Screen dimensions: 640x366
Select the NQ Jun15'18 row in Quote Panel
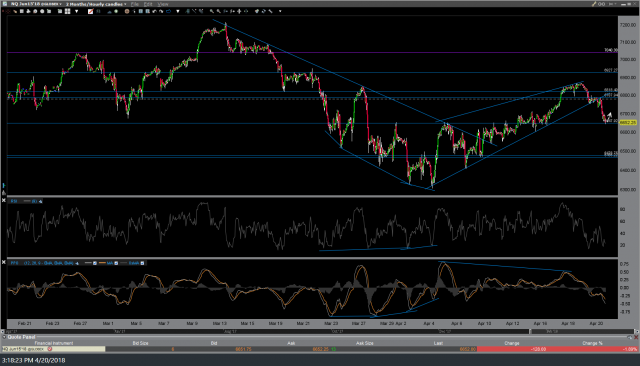(320, 349)
